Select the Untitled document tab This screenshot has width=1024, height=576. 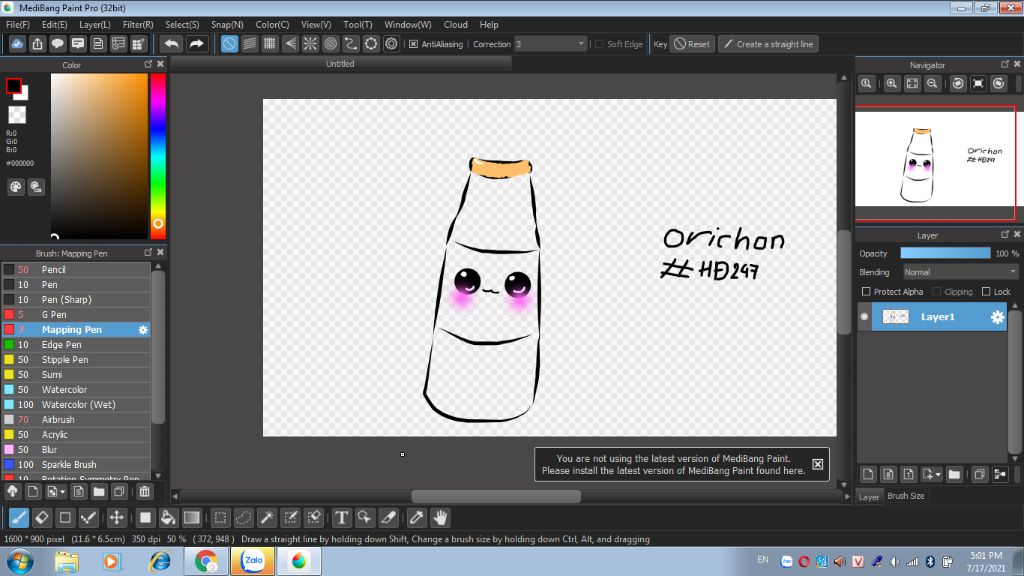tap(340, 64)
